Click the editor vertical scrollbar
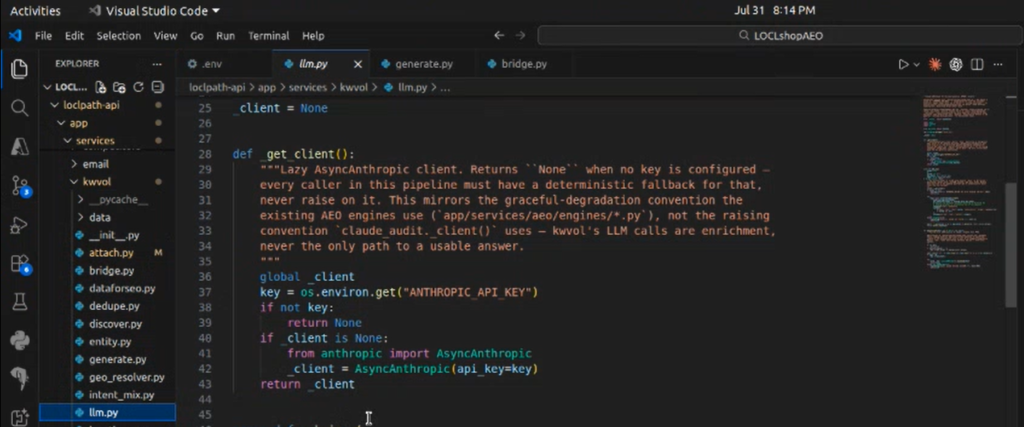Viewport: 1024px width, 427px height. click(1011, 245)
